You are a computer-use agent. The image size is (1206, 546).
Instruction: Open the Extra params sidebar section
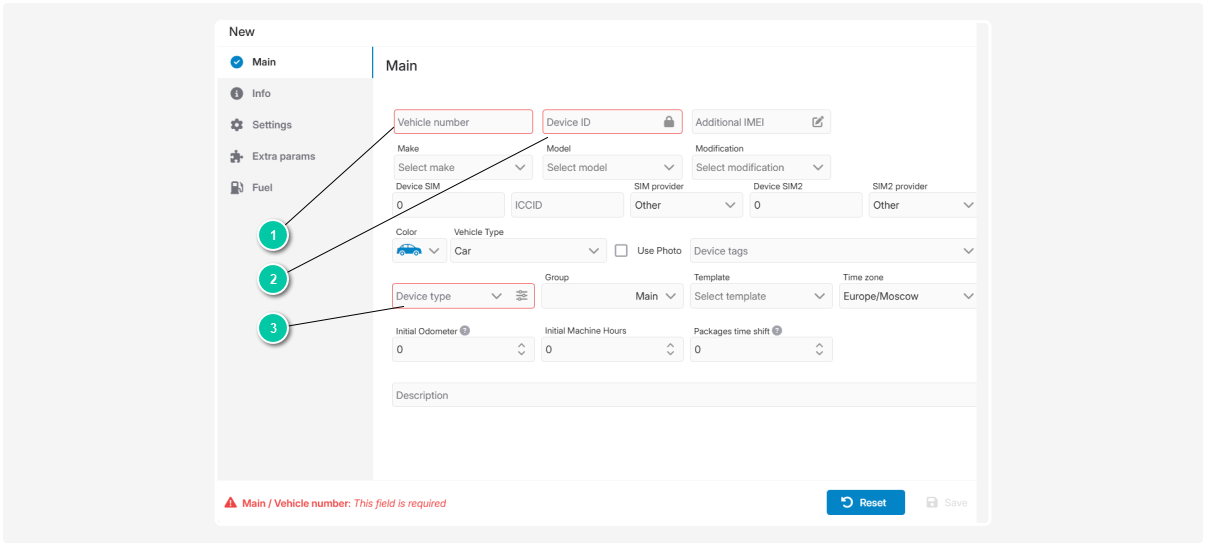pyautogui.click(x=283, y=156)
